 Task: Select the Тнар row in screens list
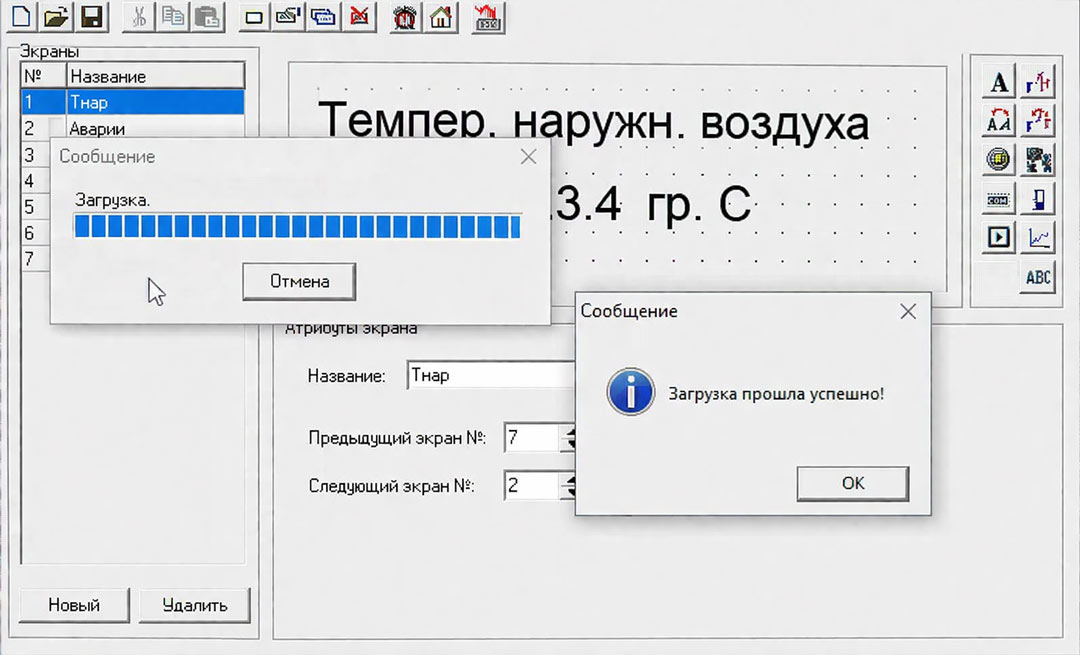(x=155, y=102)
